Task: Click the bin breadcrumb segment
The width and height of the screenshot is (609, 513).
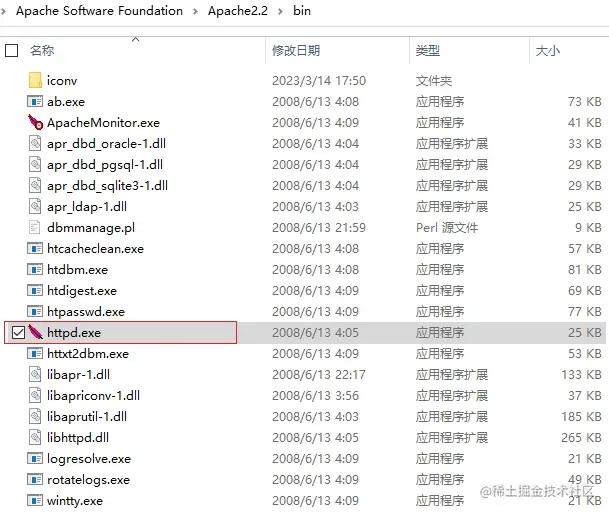Action: 302,11
